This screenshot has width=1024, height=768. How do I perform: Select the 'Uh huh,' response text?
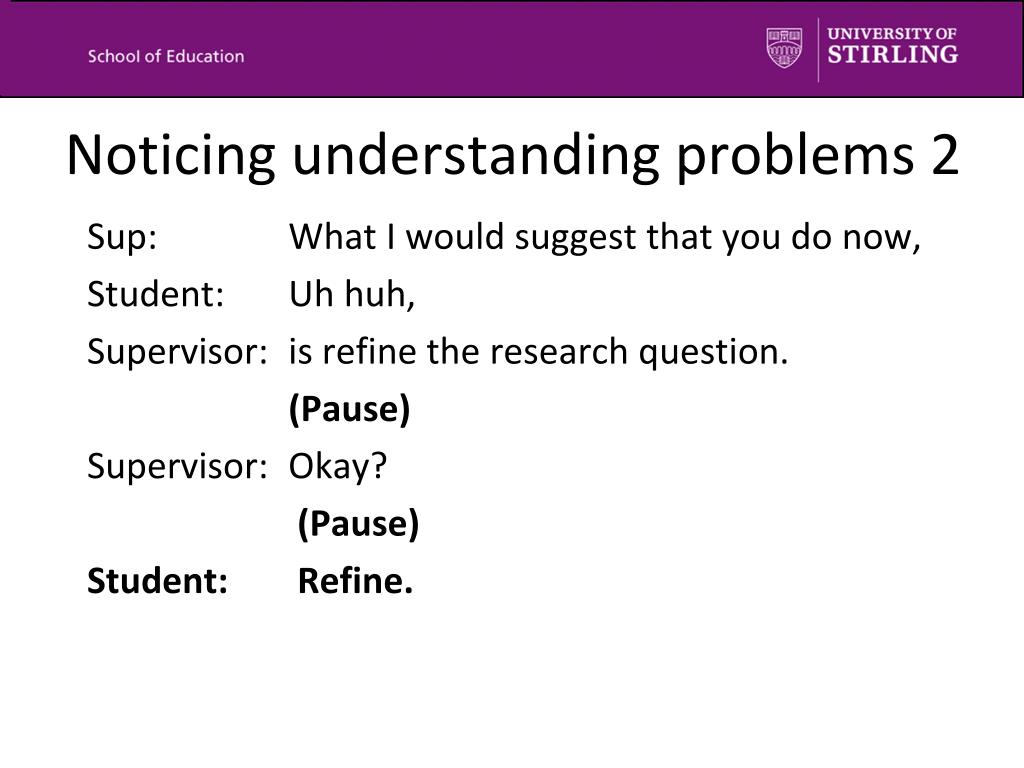(352, 294)
